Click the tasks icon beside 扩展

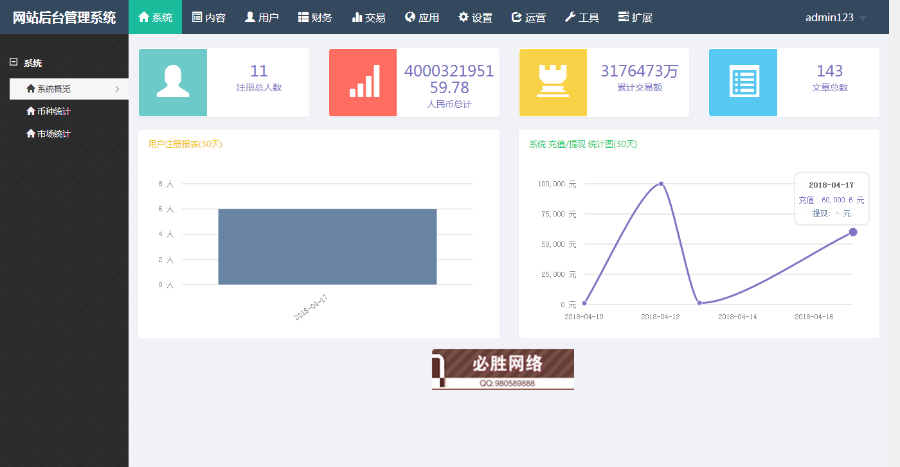point(623,17)
